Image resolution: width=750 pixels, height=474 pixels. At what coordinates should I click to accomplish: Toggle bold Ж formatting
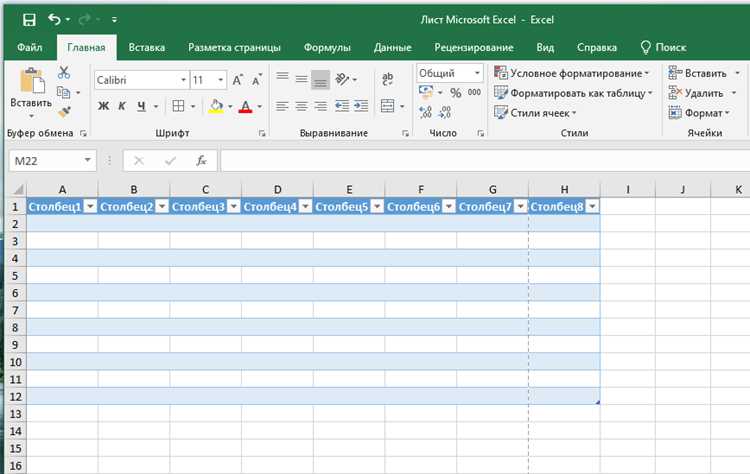[x=103, y=106]
